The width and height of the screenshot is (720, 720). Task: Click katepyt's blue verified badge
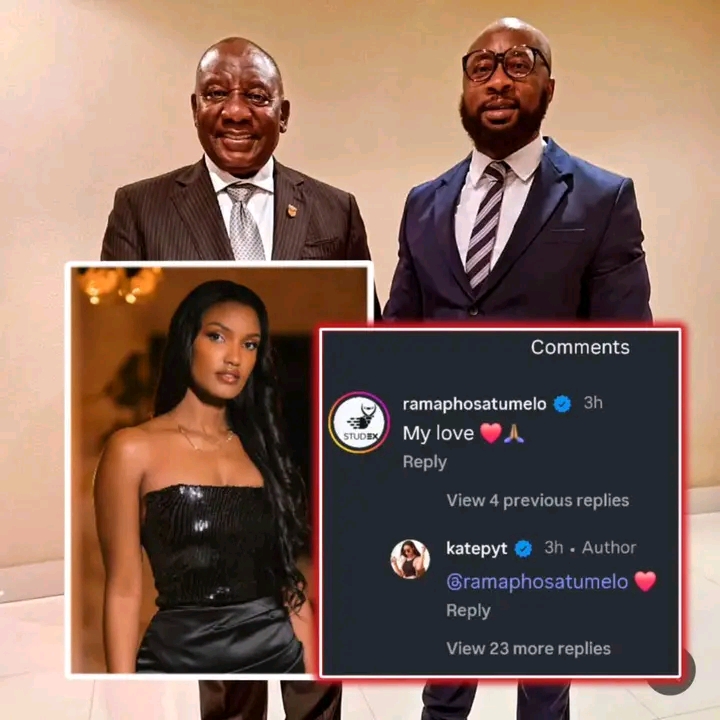click(523, 548)
